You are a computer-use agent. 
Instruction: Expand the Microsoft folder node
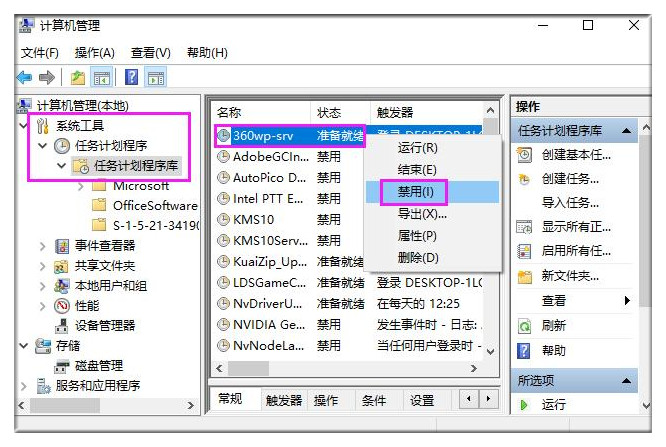click(81, 186)
